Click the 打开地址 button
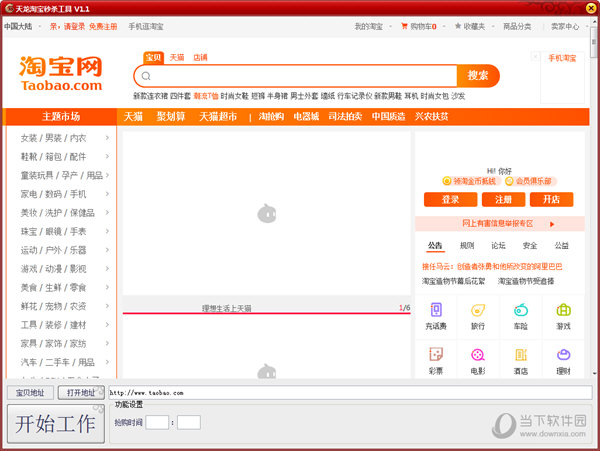Screen dimensions: 600x451 [81, 392]
